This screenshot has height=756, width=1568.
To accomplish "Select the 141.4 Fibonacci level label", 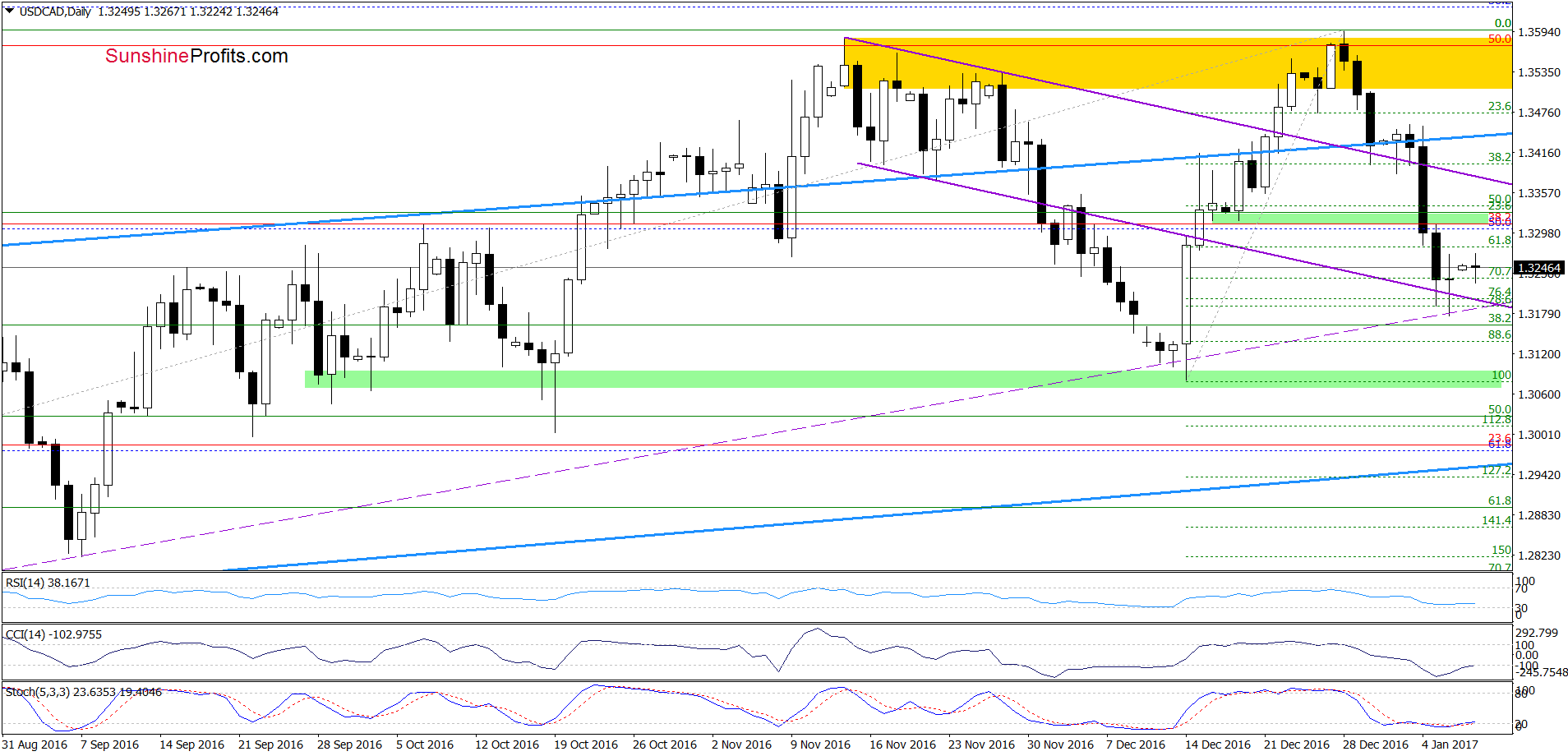I will (1497, 520).
